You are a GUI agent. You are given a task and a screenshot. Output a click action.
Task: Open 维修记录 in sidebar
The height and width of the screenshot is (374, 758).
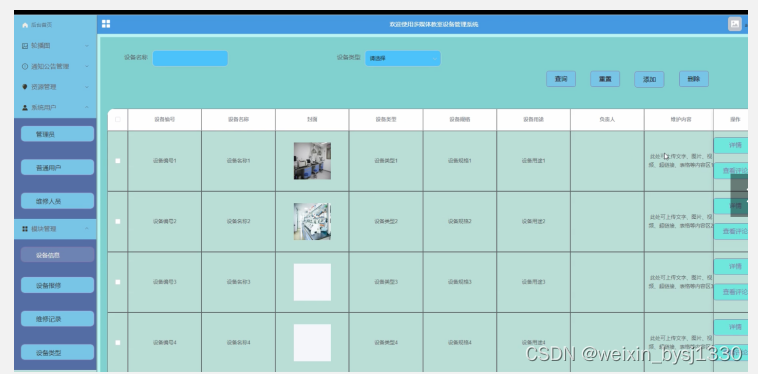tap(58, 319)
